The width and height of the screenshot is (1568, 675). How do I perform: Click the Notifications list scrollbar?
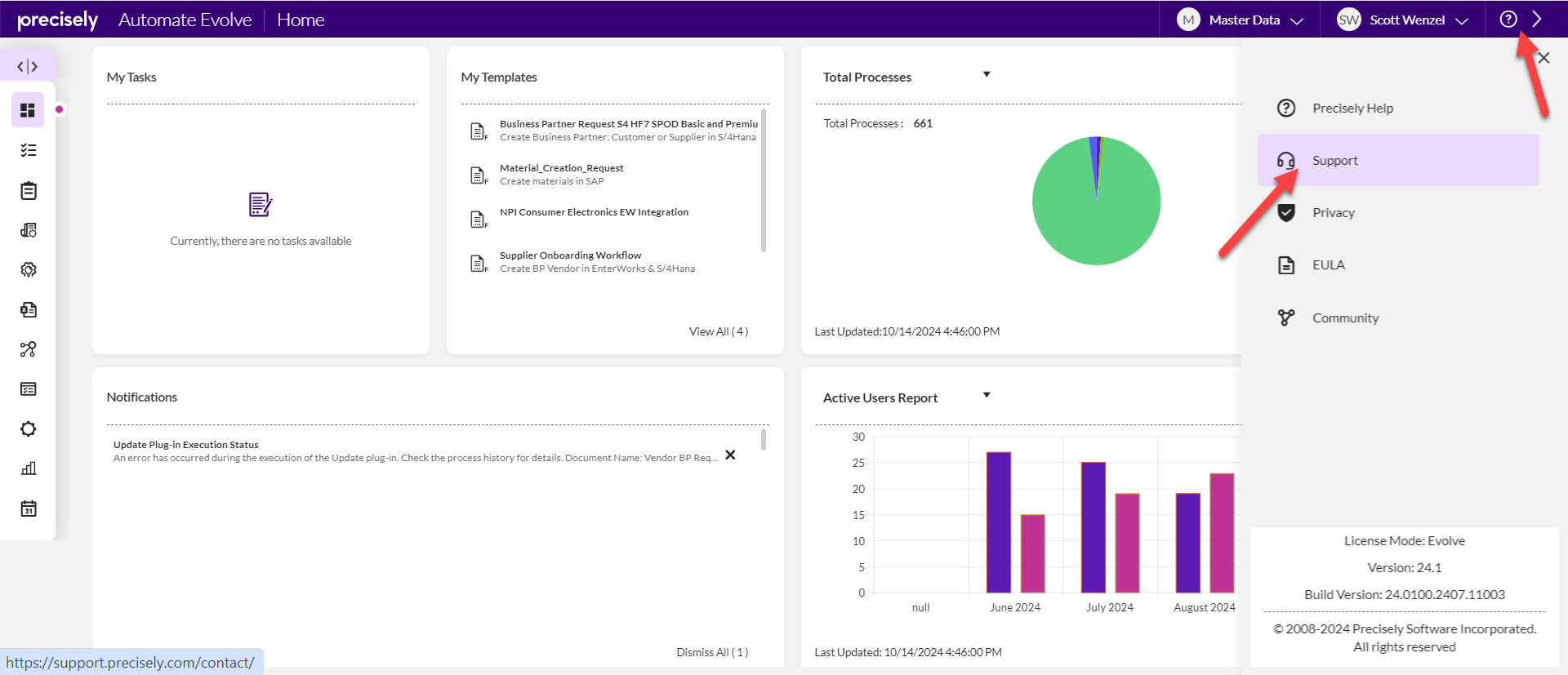point(764,440)
